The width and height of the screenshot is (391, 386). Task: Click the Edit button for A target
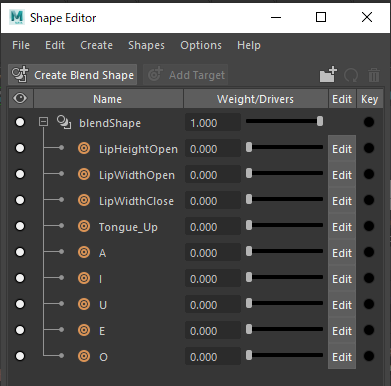coord(342,253)
